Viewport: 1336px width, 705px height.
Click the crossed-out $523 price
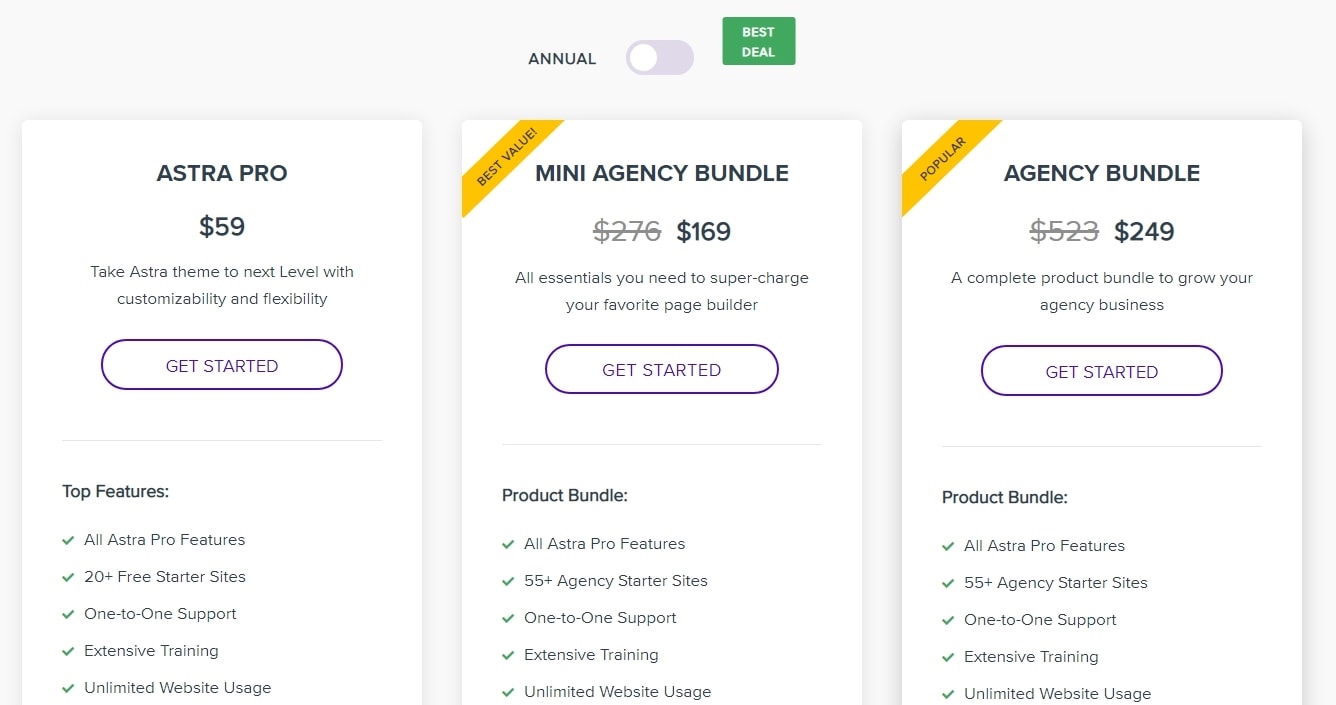pos(1064,232)
